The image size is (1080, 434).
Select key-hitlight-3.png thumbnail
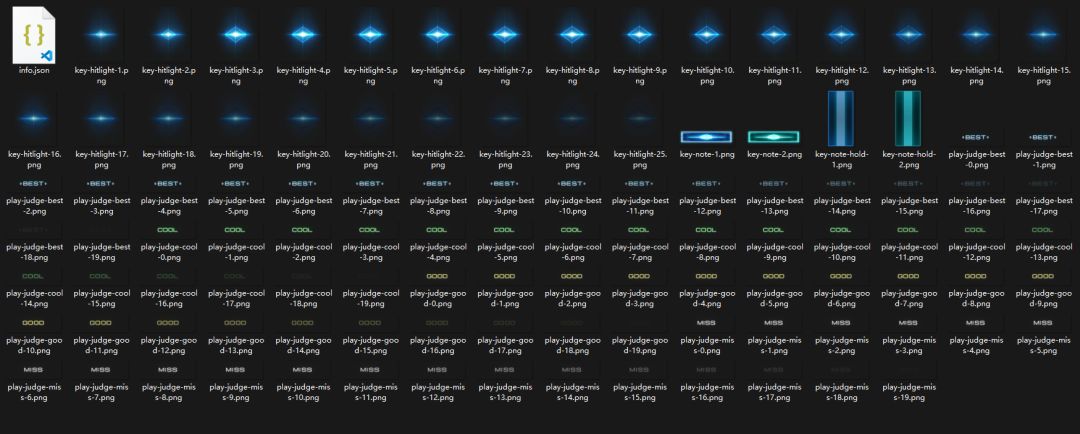(x=236, y=34)
